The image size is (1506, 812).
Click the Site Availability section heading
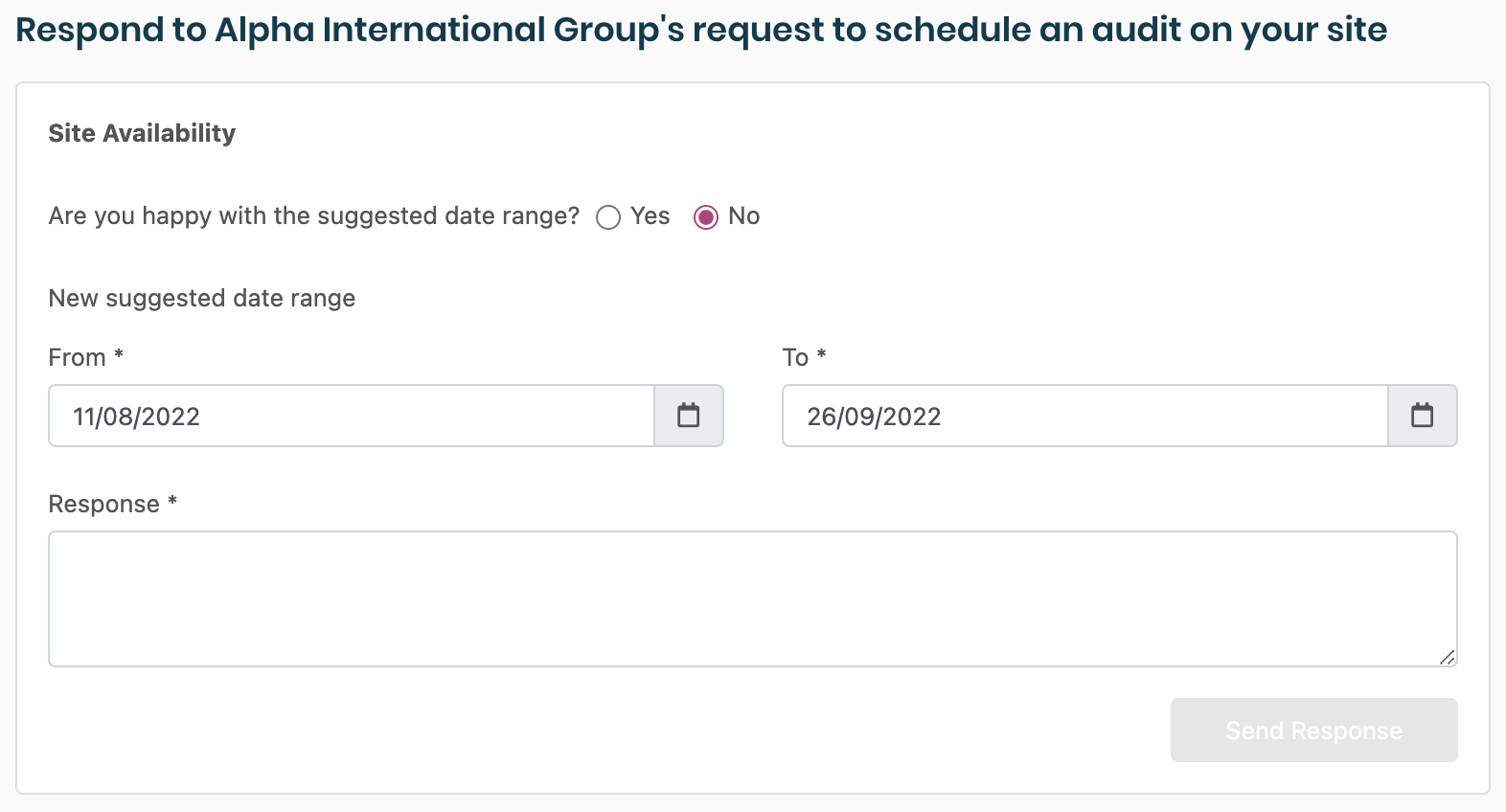142,133
